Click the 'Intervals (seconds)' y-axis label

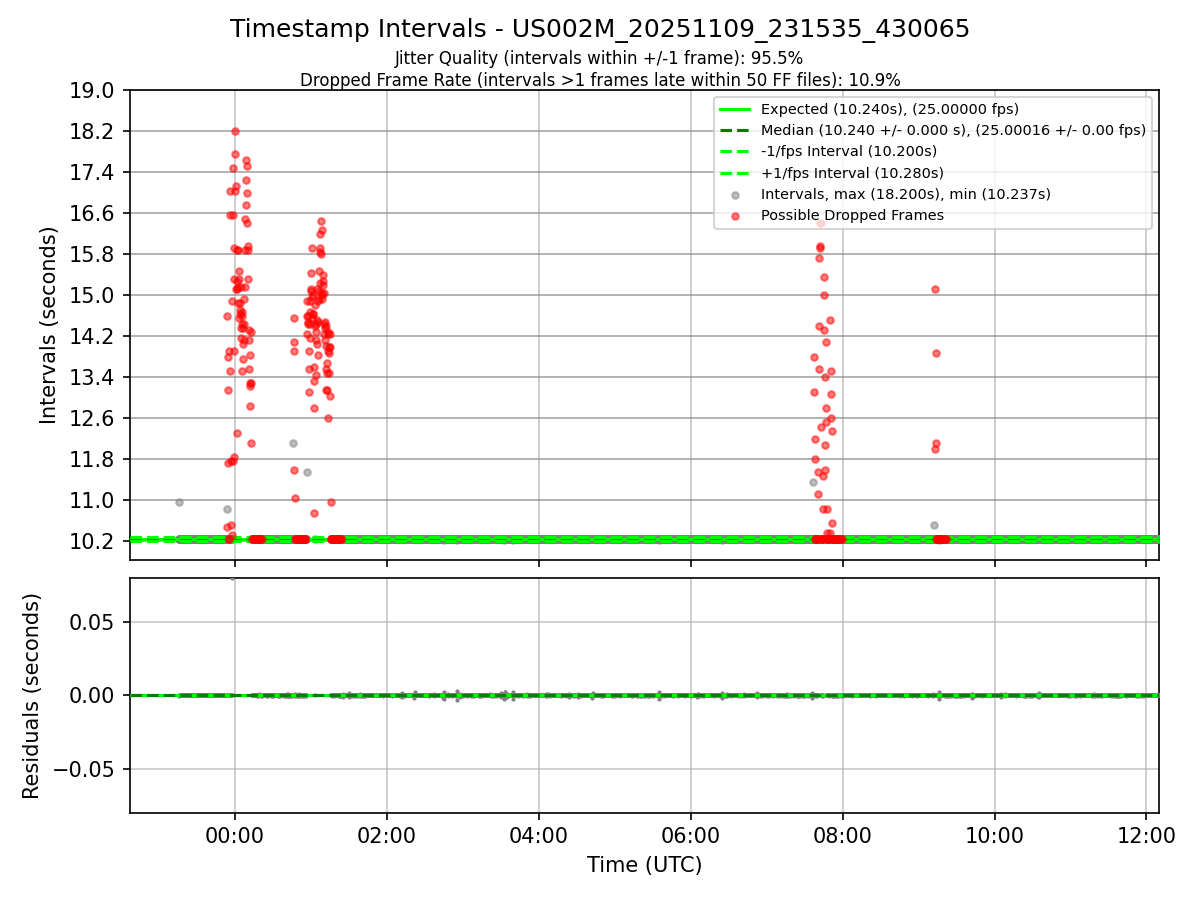[48, 325]
